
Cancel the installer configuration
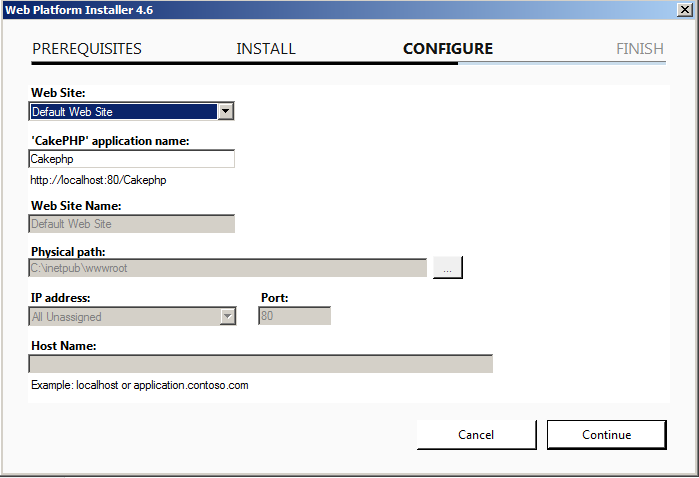477,435
